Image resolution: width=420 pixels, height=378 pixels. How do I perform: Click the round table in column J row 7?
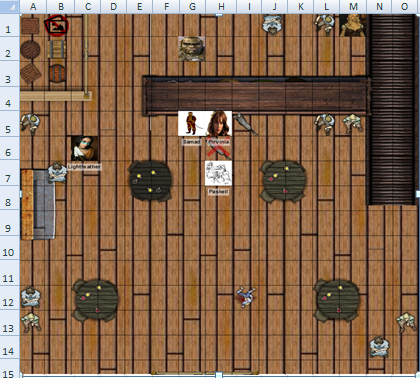[x=283, y=181]
